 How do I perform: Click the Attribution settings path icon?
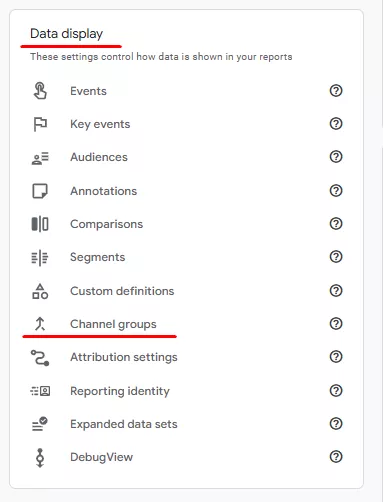pyautogui.click(x=40, y=358)
